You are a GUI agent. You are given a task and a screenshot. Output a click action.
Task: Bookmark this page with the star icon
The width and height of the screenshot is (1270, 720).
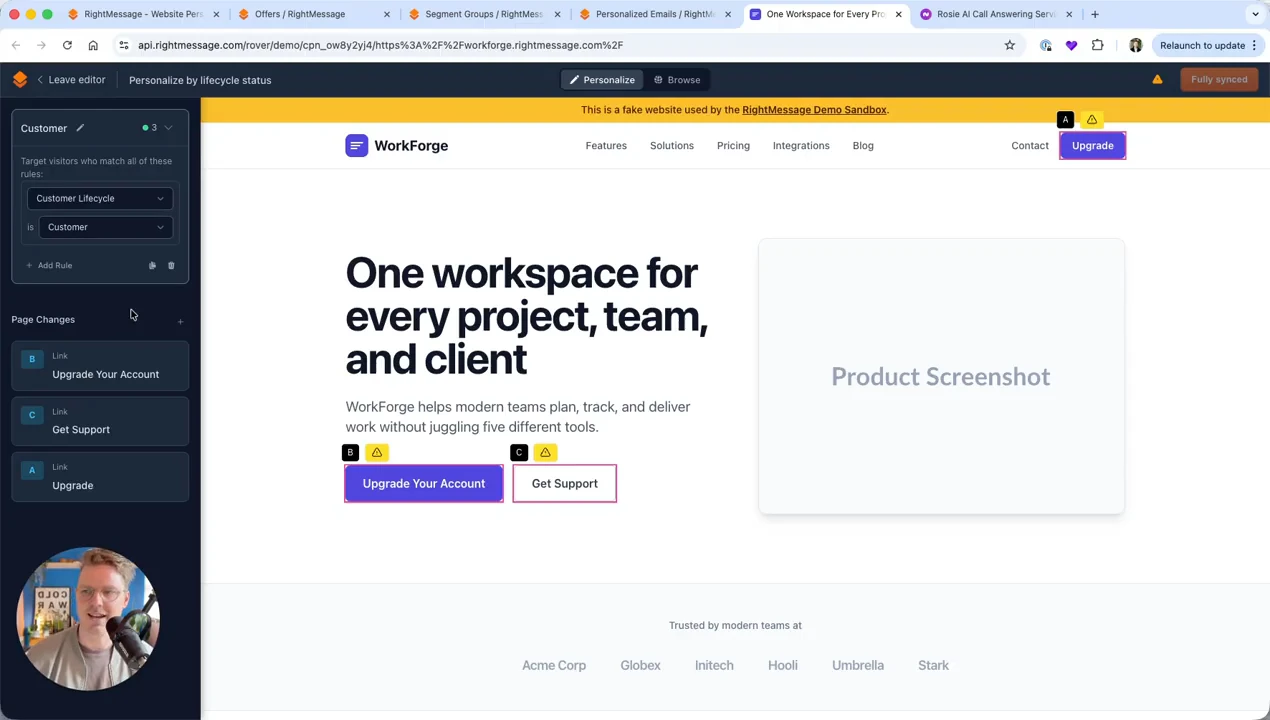1010,45
